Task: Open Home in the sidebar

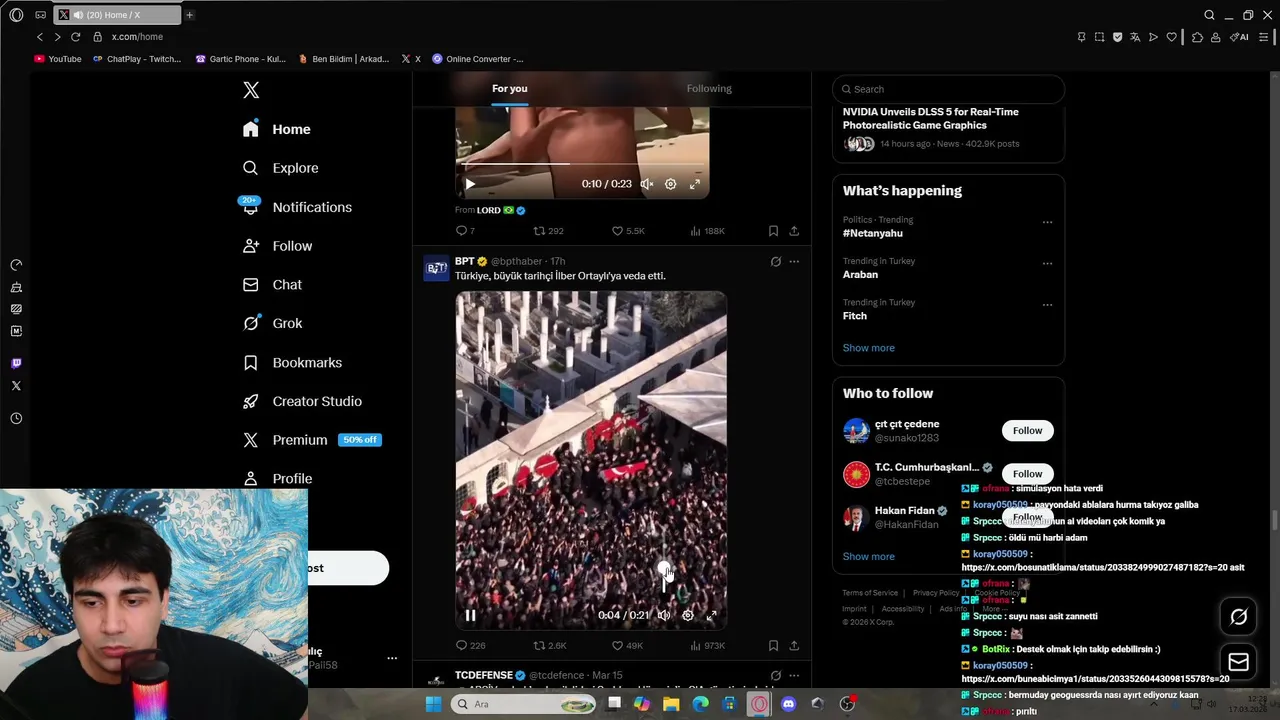Action: pyautogui.click(x=277, y=129)
